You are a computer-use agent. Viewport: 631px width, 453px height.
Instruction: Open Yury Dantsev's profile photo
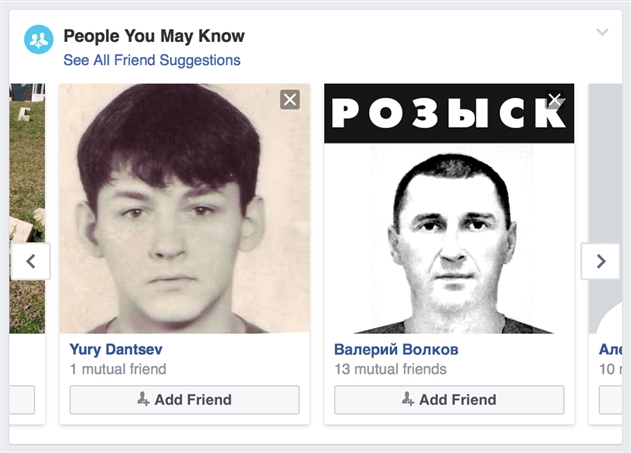tap(184, 210)
